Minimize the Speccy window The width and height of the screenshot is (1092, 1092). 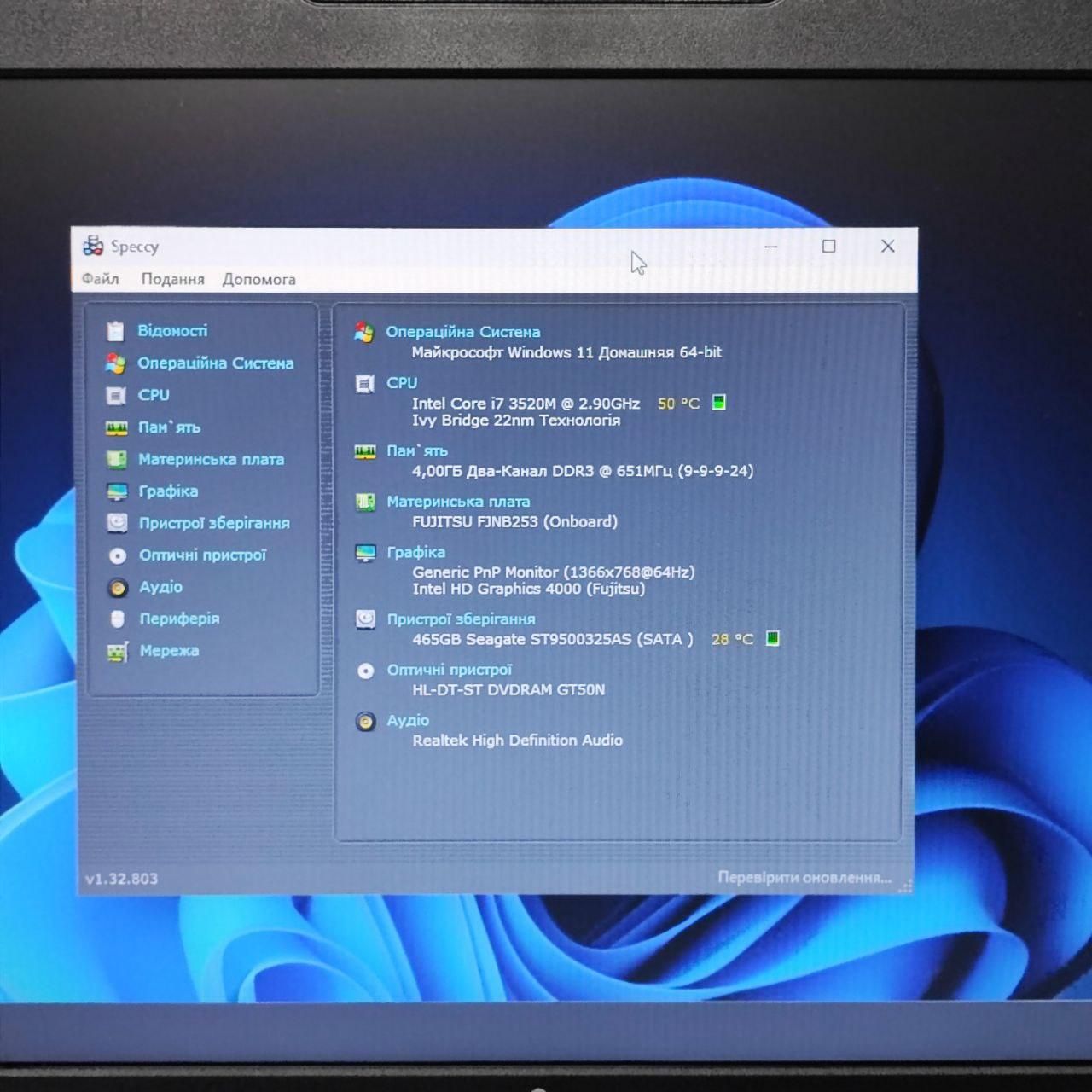771,247
